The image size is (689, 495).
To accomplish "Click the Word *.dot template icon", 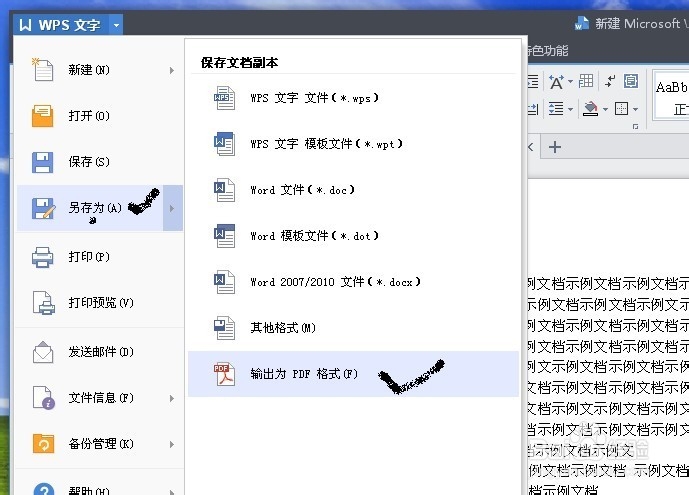I will (x=224, y=236).
